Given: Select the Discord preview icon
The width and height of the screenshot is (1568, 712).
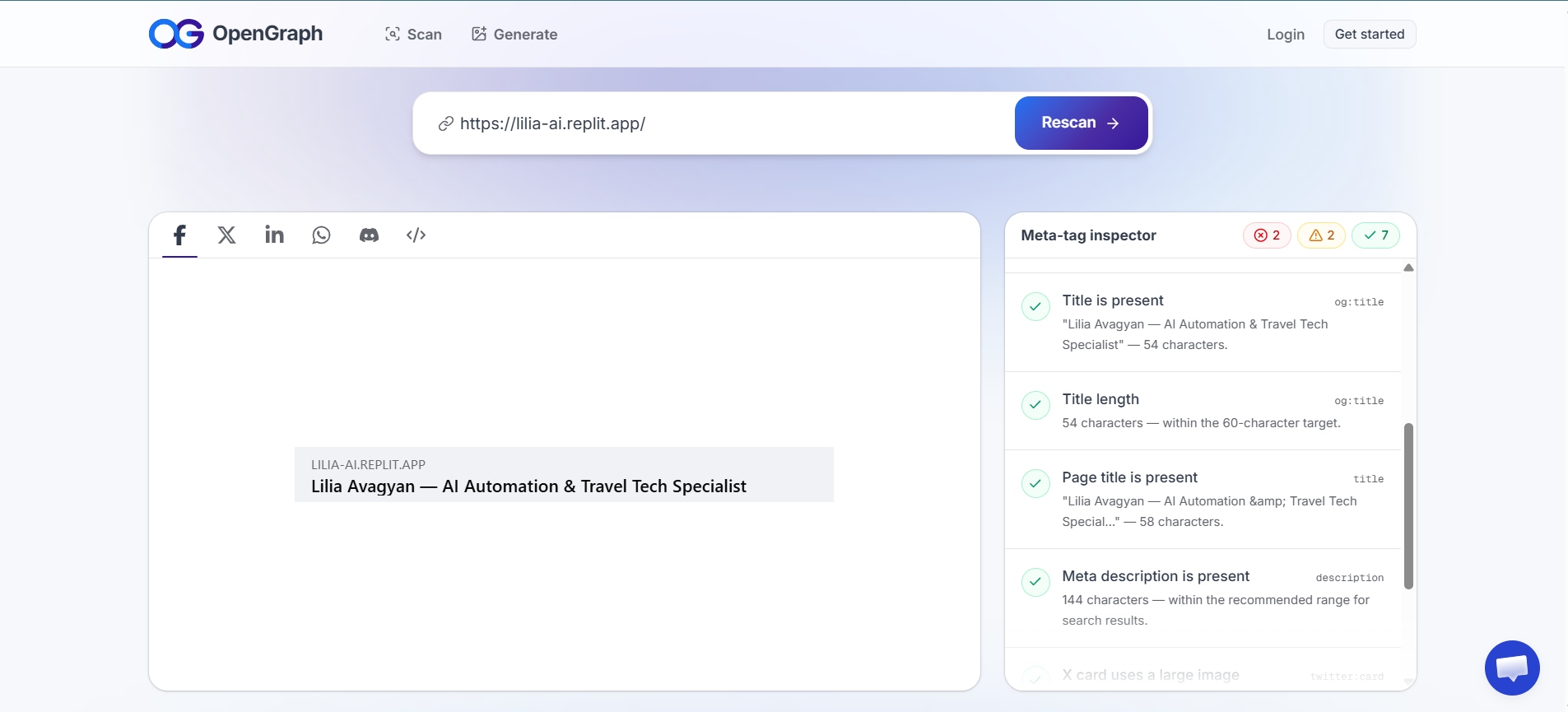Looking at the screenshot, I should 369,235.
